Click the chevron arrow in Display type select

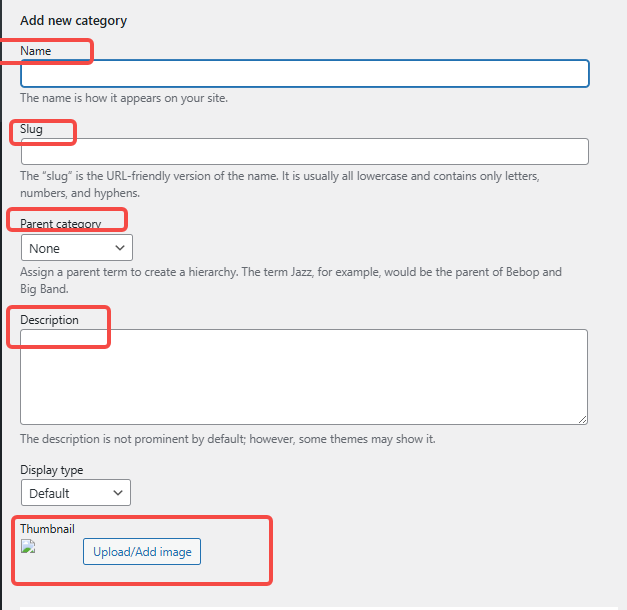[118, 493]
